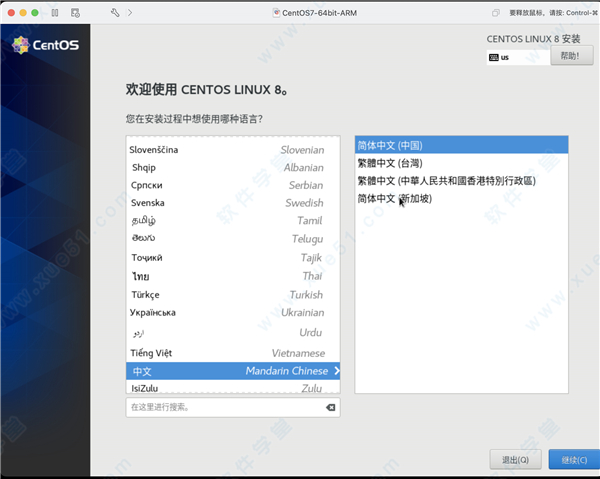Viewport: 600px width, 479px height.
Task: Focus the language search input field
Action: (233, 407)
